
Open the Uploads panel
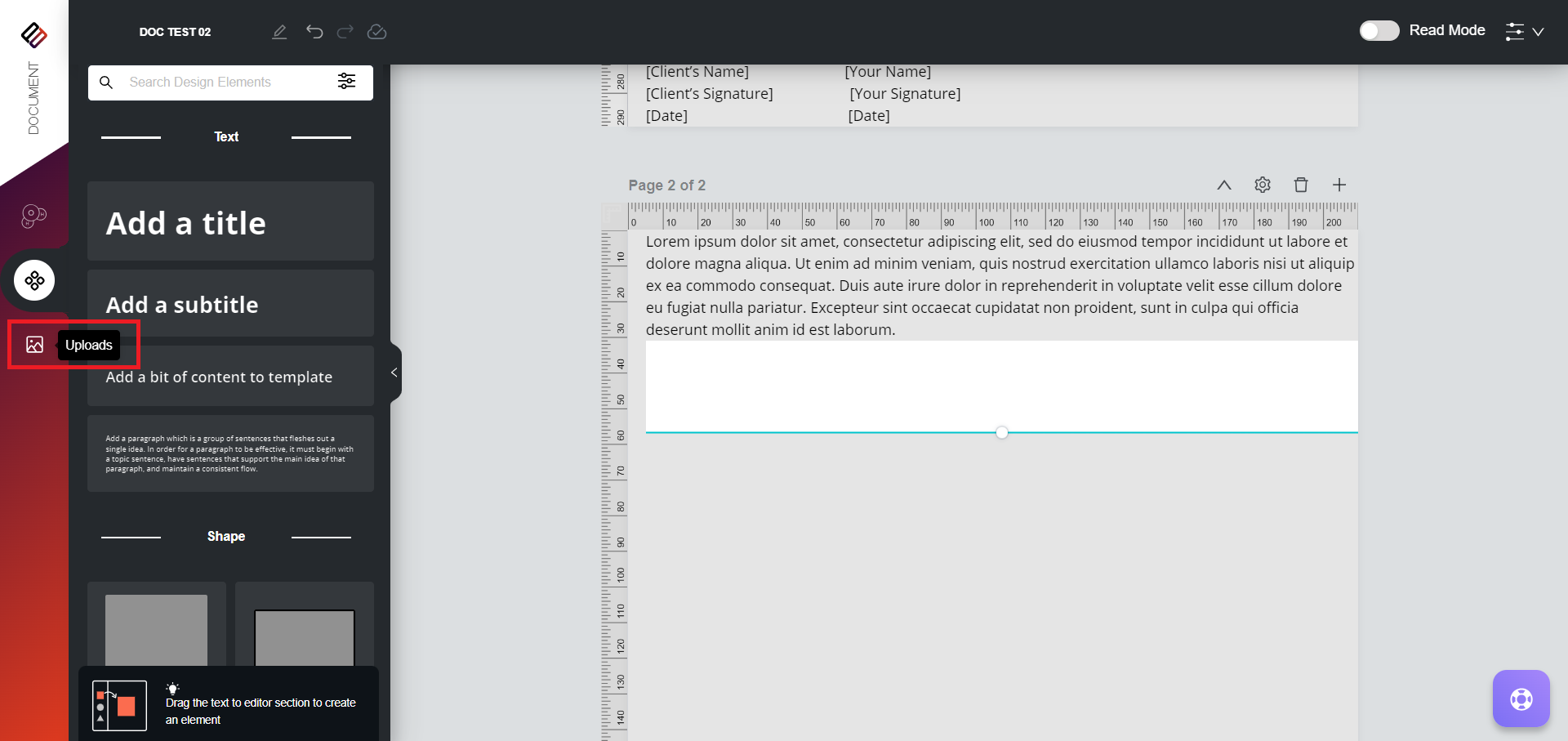(x=34, y=345)
